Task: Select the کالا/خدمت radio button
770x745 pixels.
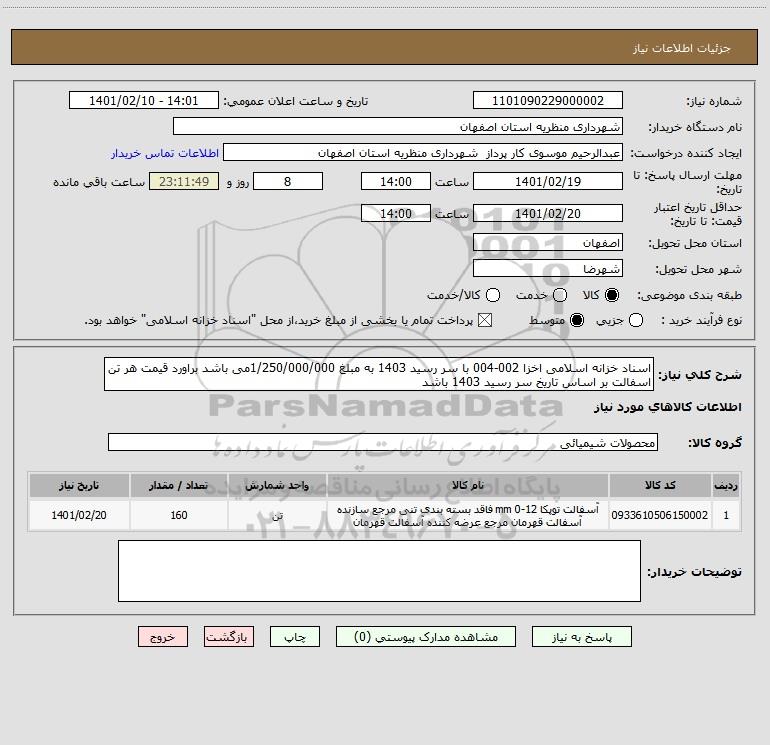Action: pos(493,295)
